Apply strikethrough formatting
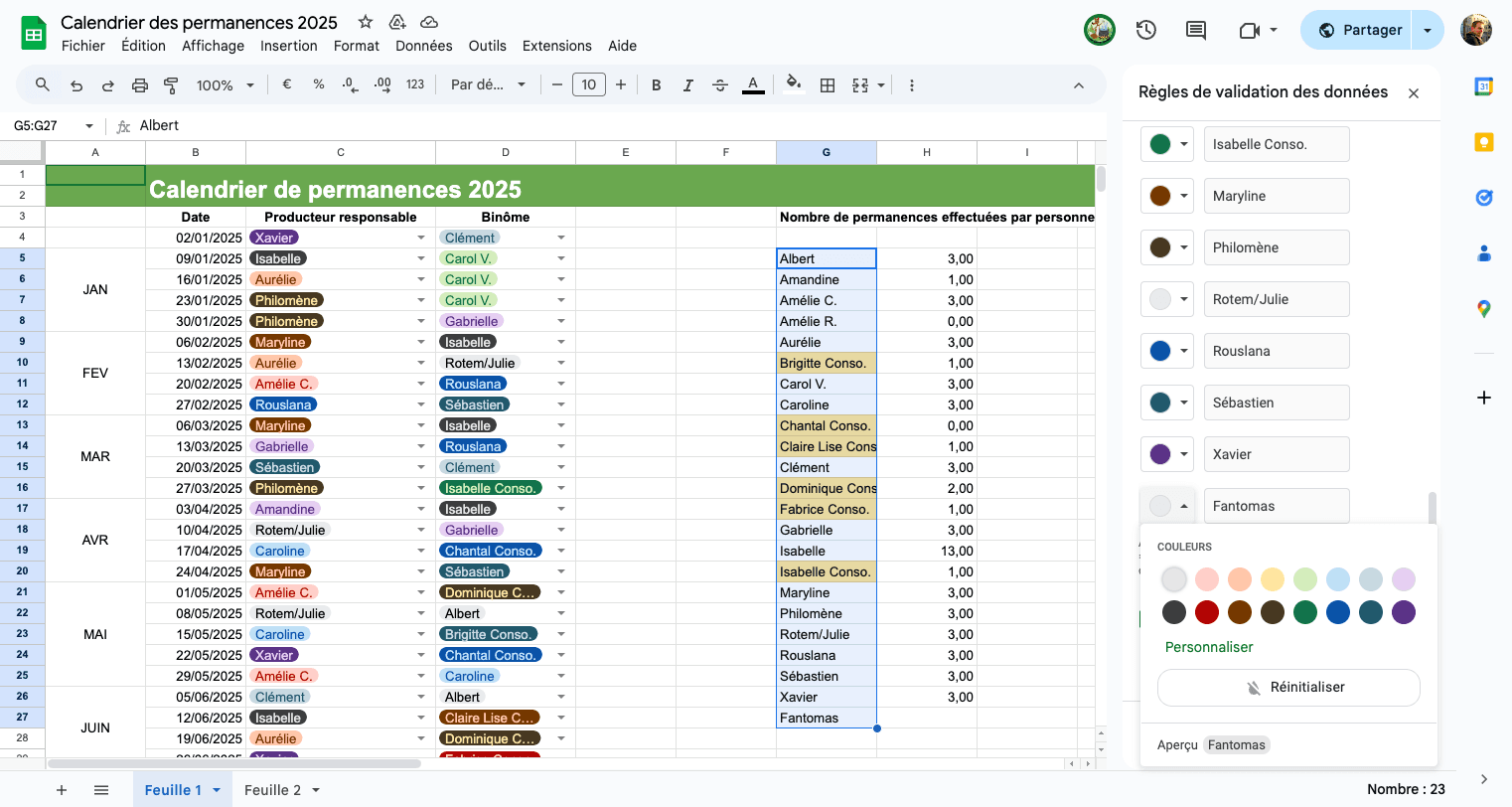Screen dimensions: 1512x807 pos(720,85)
